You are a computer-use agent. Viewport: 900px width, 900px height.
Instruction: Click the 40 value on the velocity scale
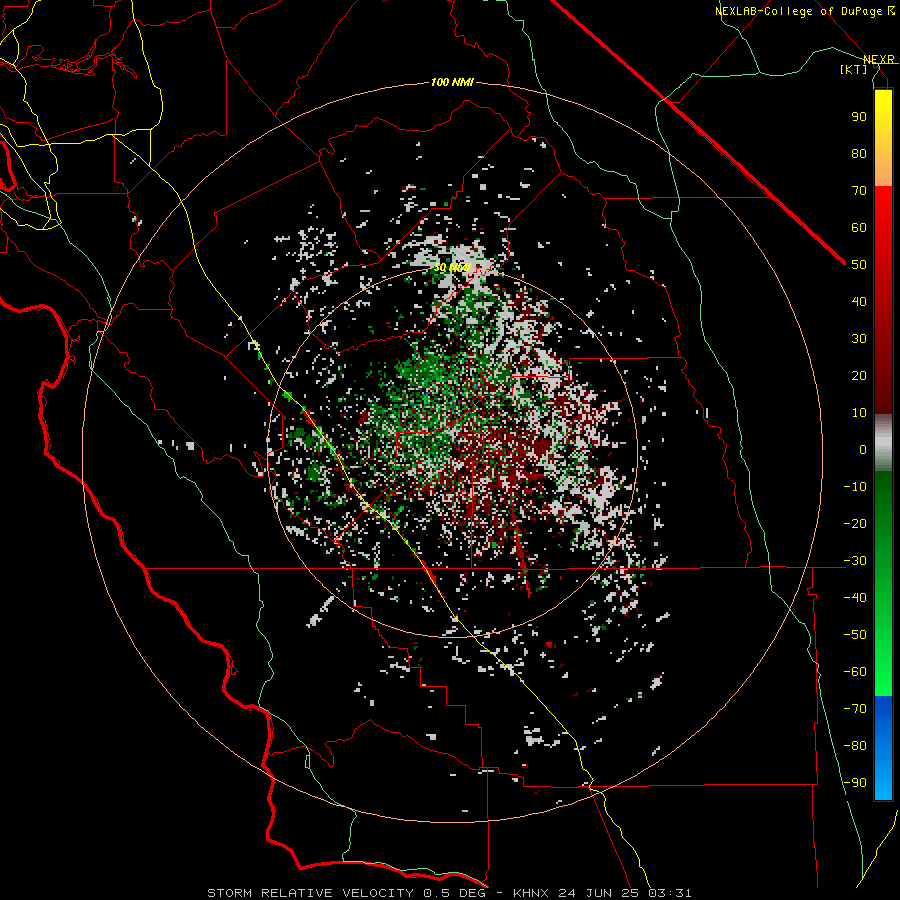click(x=859, y=301)
